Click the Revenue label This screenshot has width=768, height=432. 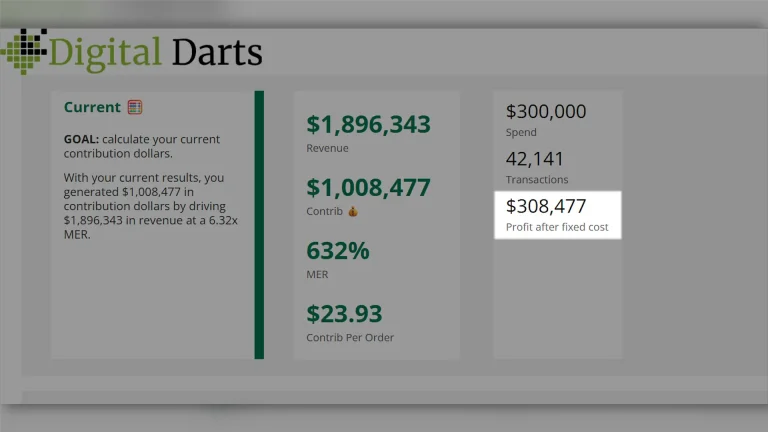(327, 148)
